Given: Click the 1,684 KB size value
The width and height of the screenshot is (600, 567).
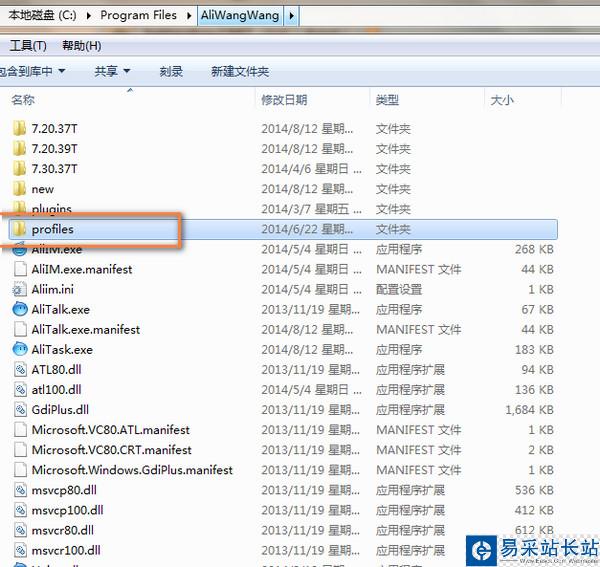Looking at the screenshot, I should (530, 410).
